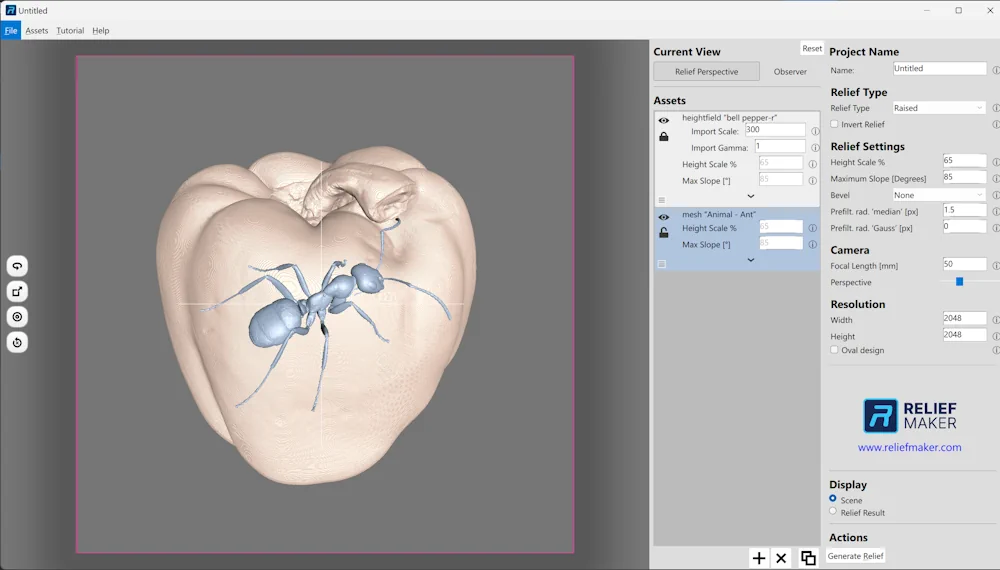Remove selected asset with the X icon
1000x570 pixels.
click(x=782, y=558)
